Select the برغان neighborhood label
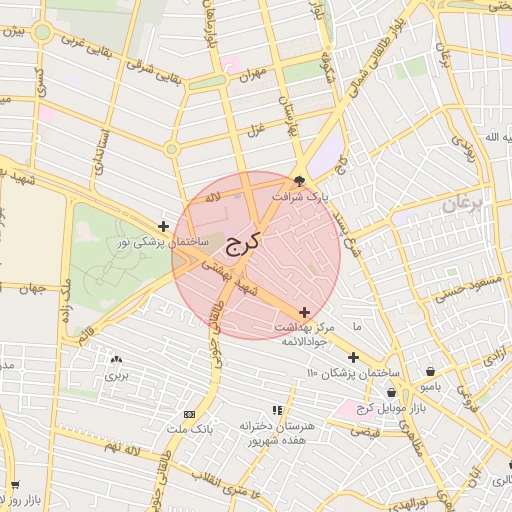Screen dimensions: 512x512 point(462,204)
